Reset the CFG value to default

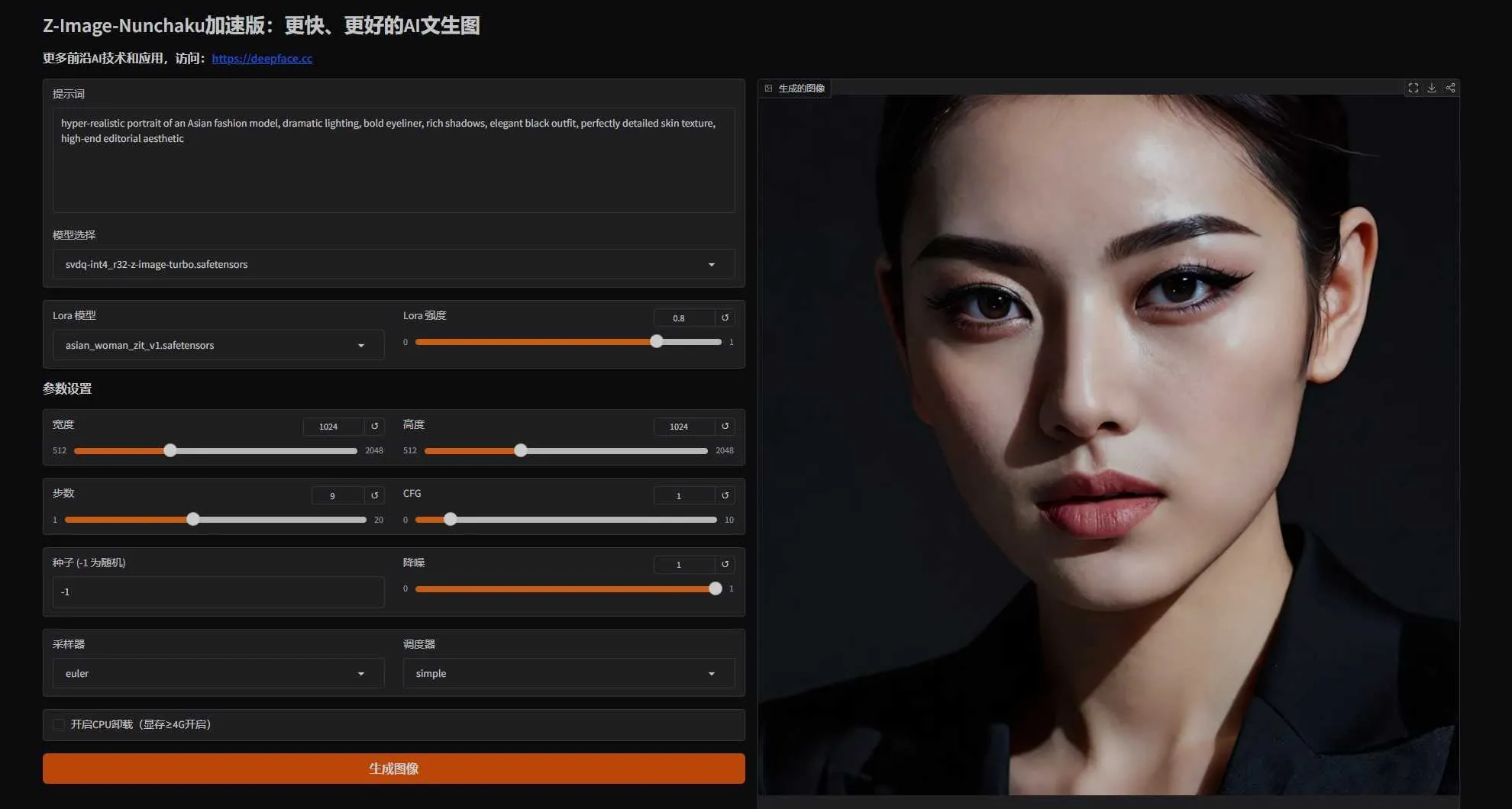(x=724, y=495)
